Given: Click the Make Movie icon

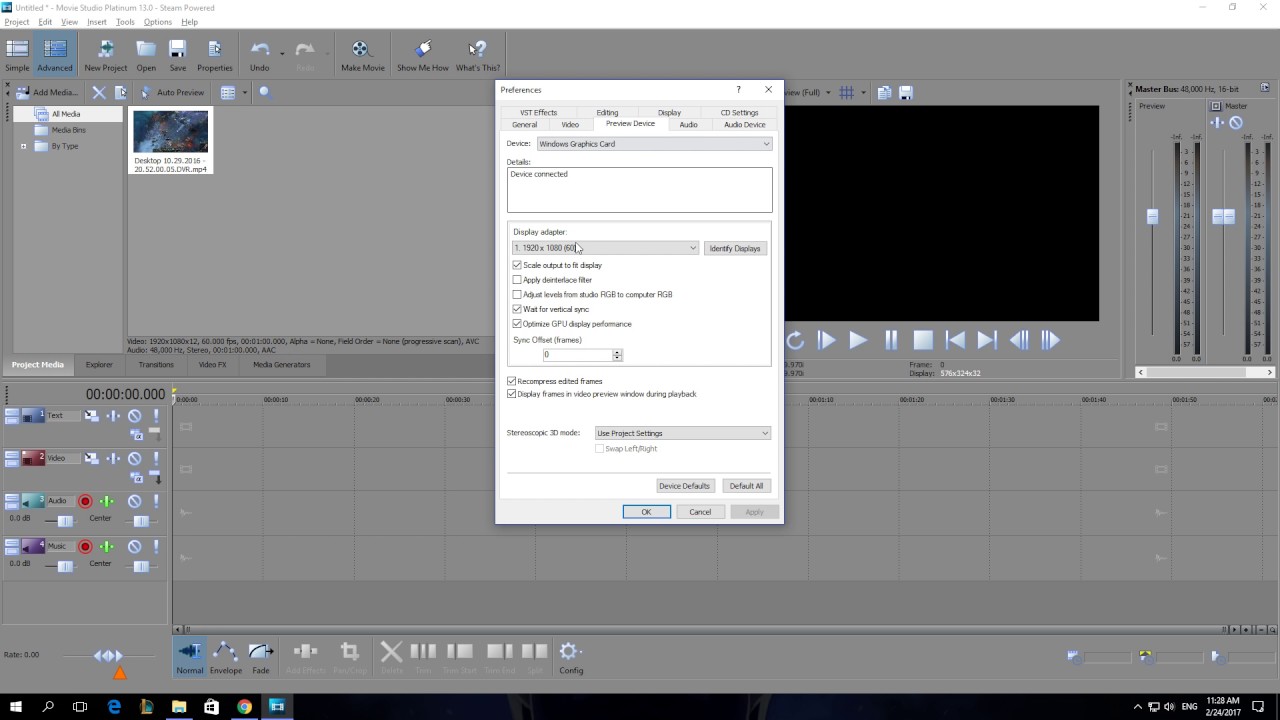Looking at the screenshot, I should [362, 56].
